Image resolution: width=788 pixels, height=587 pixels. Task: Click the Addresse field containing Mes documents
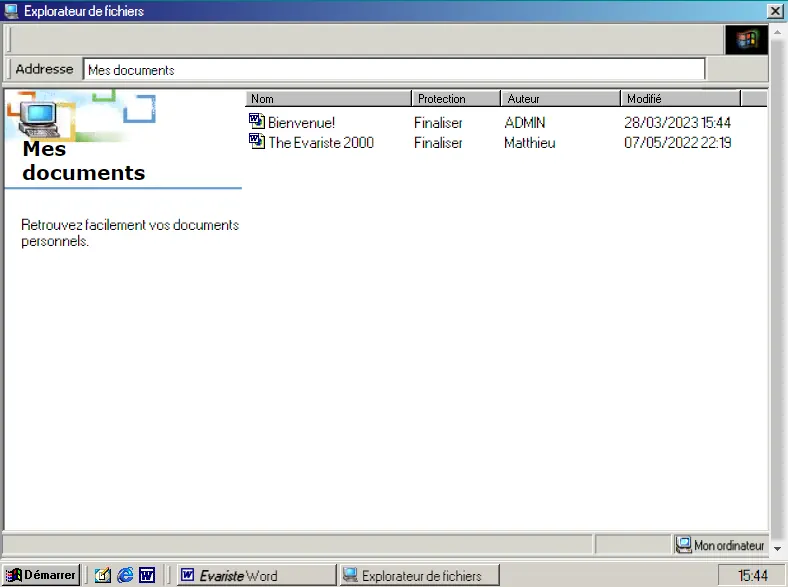tap(394, 69)
